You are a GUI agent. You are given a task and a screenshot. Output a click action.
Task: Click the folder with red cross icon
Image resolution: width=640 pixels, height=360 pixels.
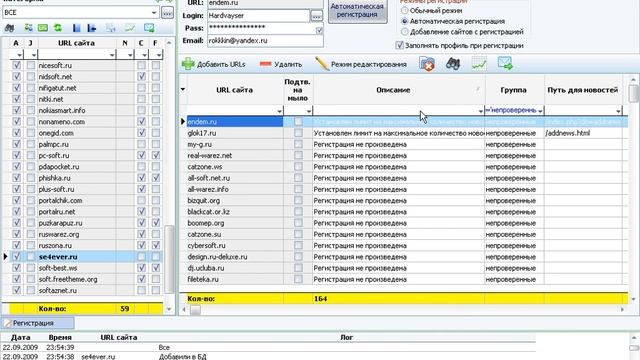point(427,64)
